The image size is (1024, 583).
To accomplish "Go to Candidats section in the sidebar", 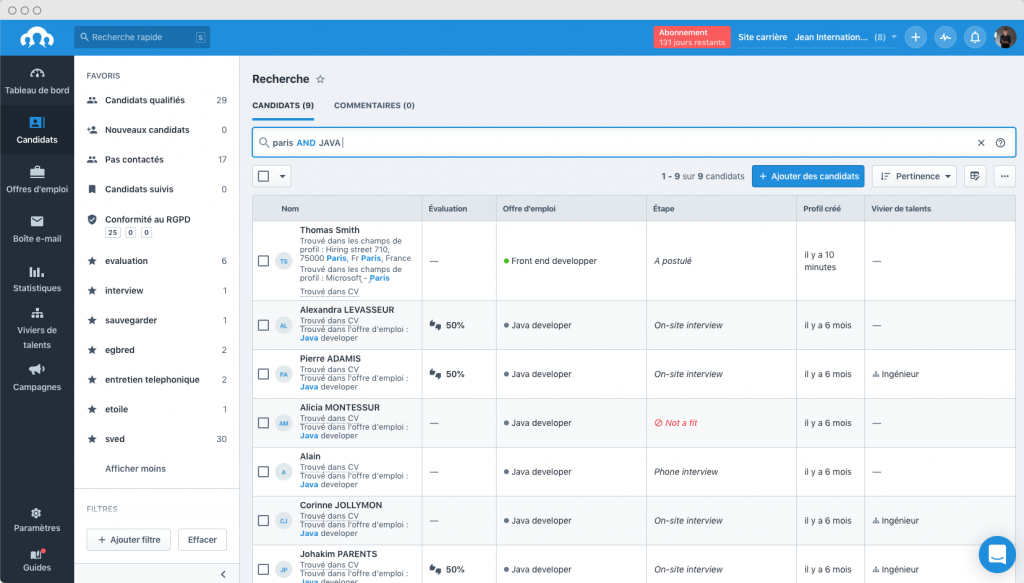I will coord(37,131).
